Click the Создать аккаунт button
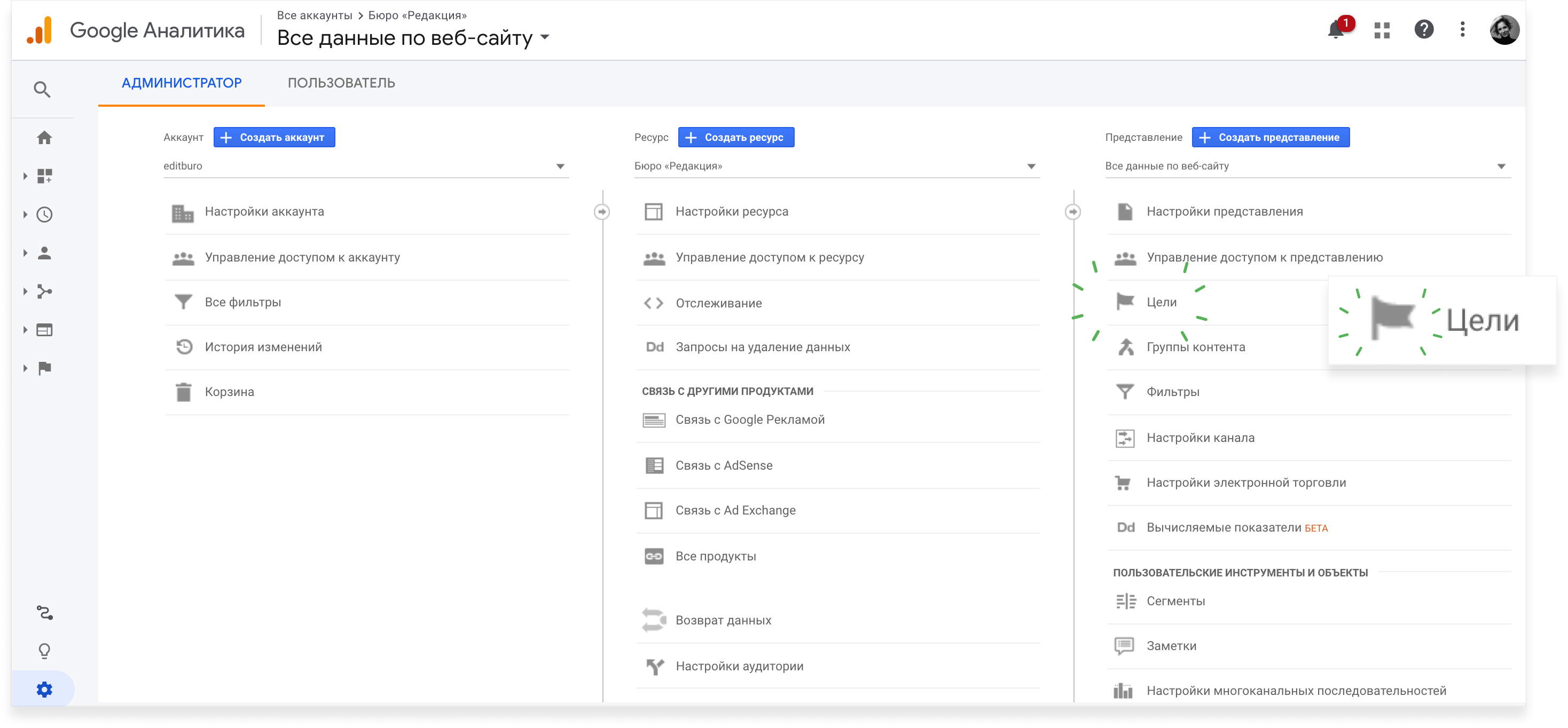Screen dimensions: 1568x728 tap(275, 138)
